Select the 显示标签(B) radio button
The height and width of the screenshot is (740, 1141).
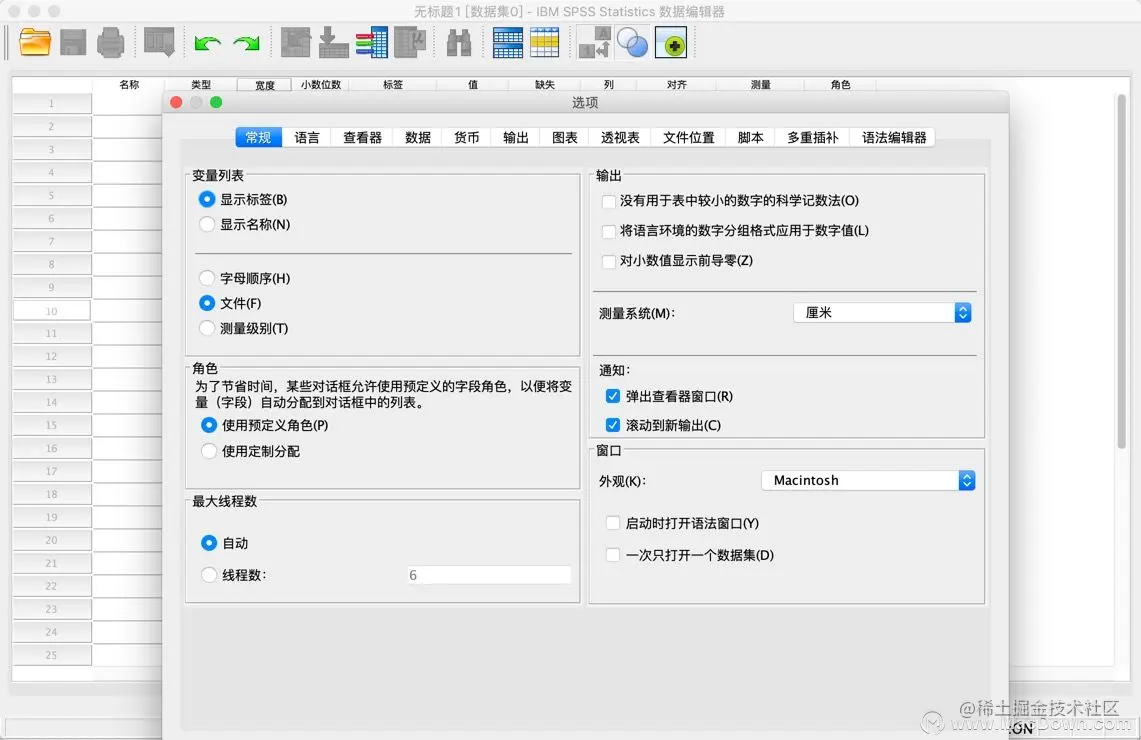pos(207,199)
